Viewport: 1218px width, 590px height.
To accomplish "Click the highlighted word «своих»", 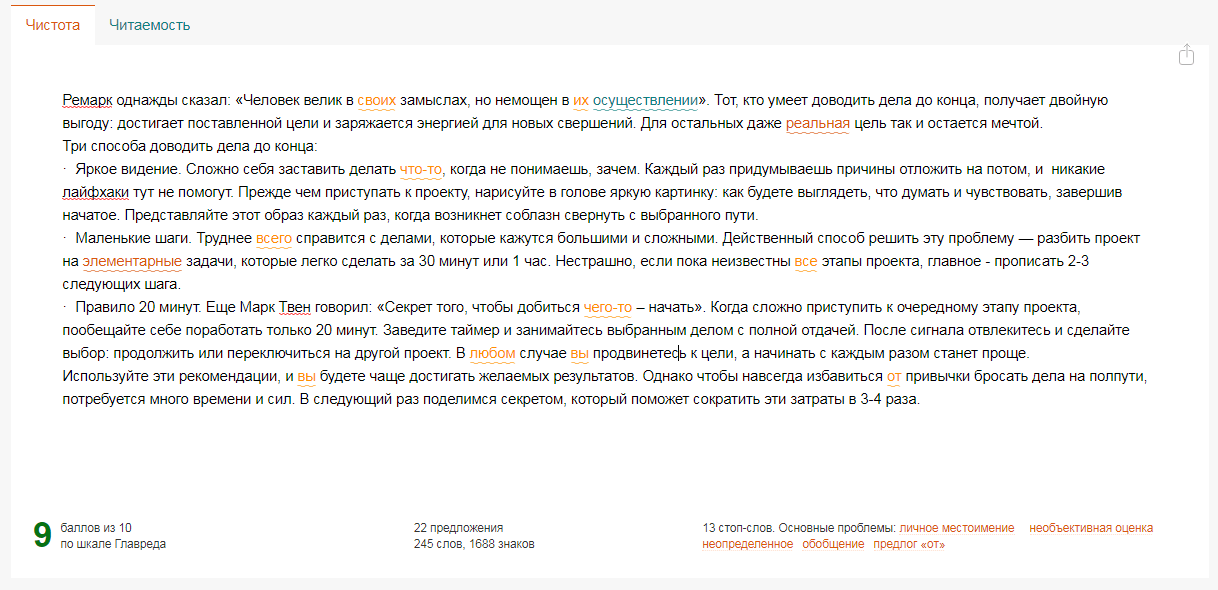I will click(x=377, y=100).
